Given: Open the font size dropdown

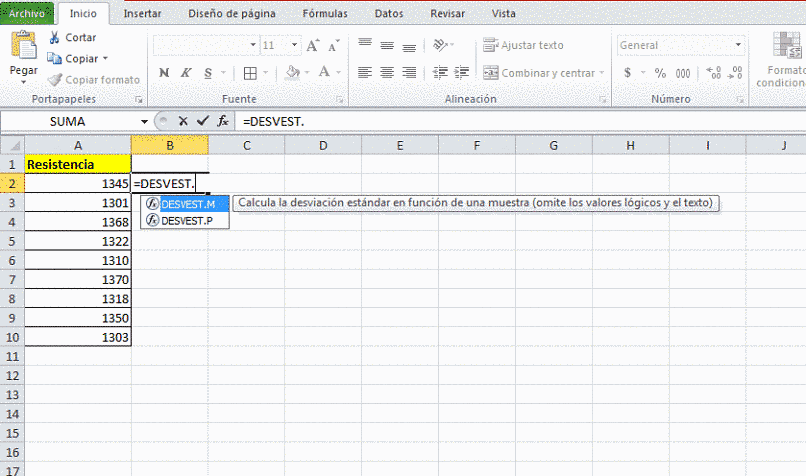Looking at the screenshot, I should (294, 45).
